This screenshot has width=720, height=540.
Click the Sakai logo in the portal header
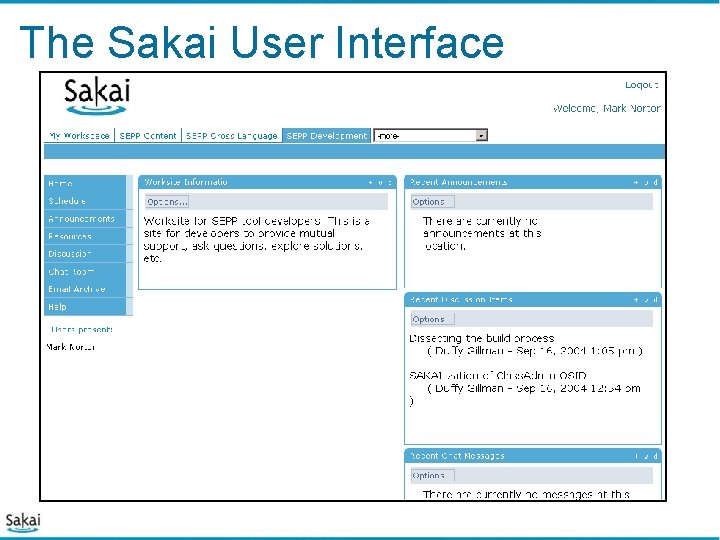[x=97, y=96]
